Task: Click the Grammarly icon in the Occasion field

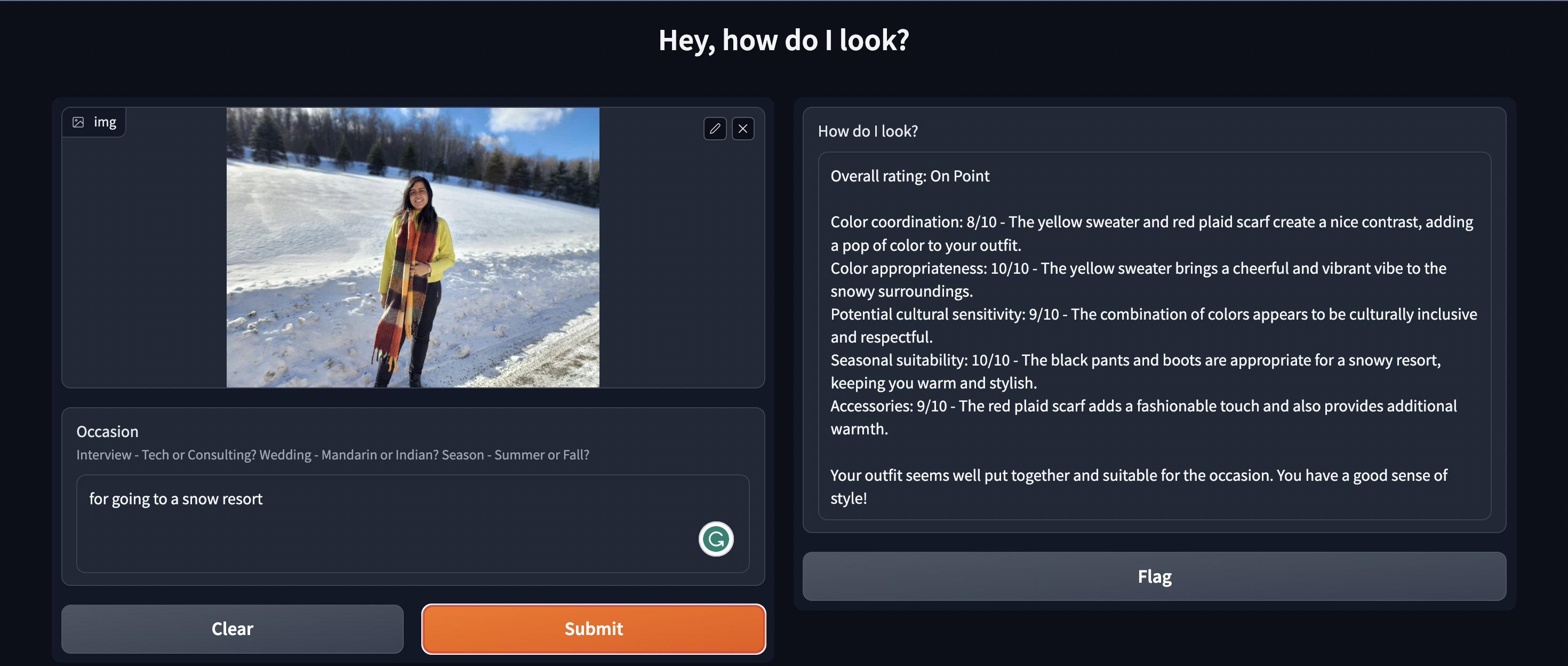Action: pos(716,538)
